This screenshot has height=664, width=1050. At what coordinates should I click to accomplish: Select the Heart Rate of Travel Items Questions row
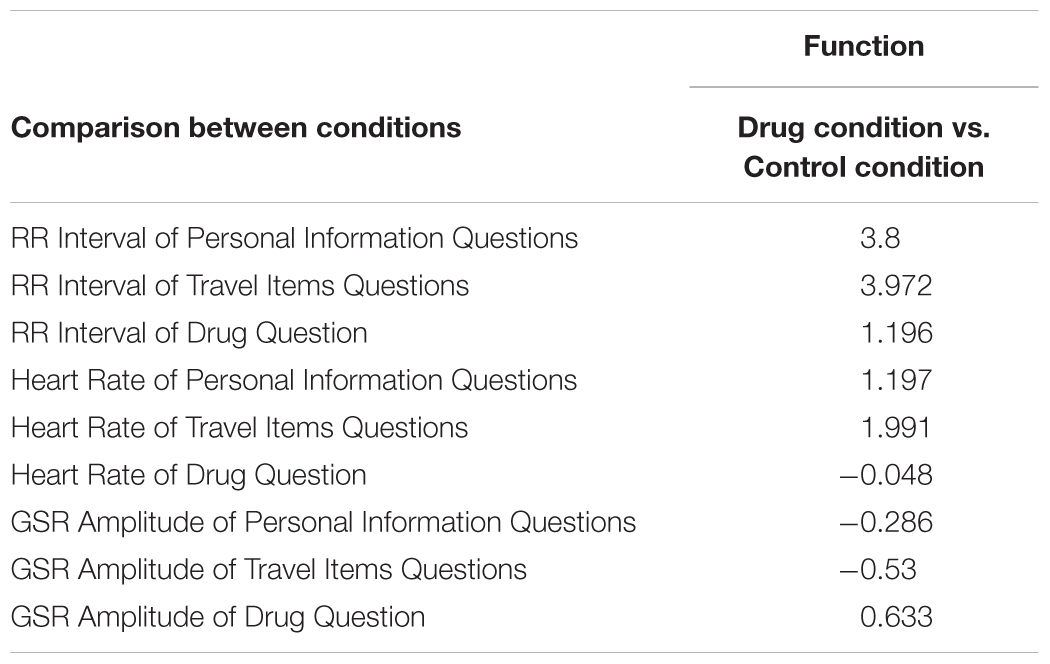pyautogui.click(x=524, y=428)
